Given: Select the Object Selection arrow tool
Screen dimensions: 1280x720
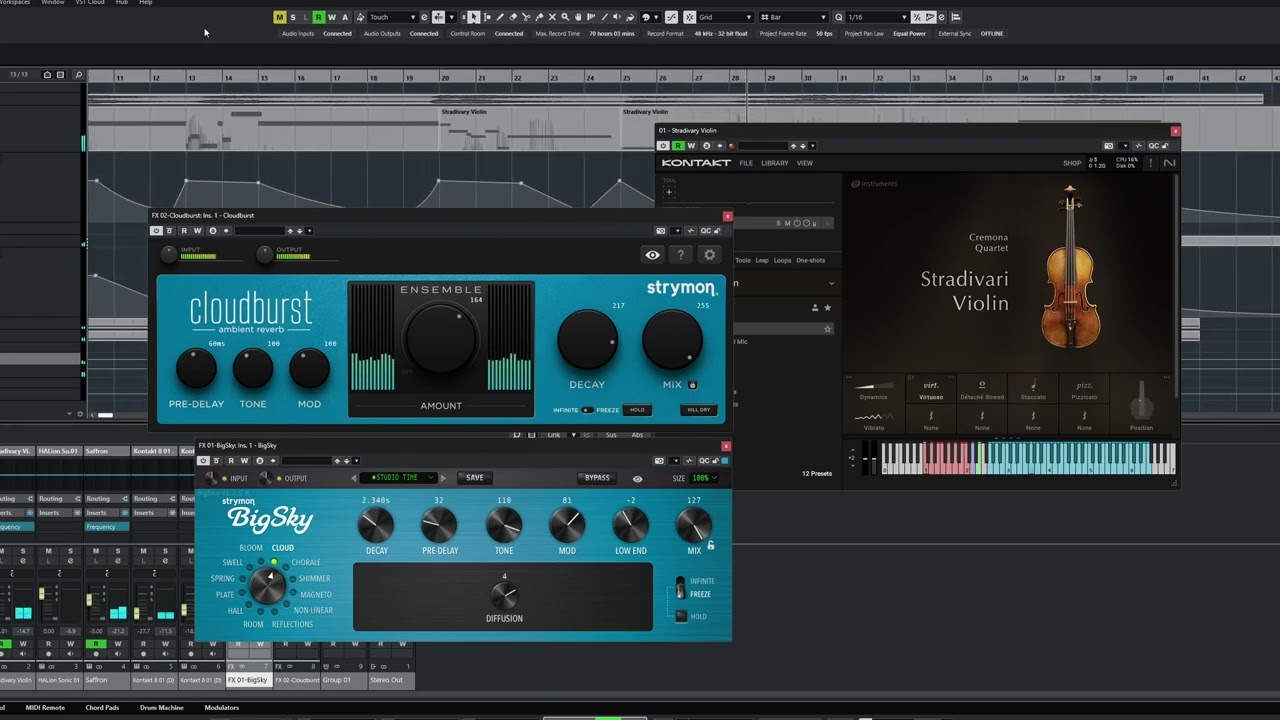Looking at the screenshot, I should point(473,17).
